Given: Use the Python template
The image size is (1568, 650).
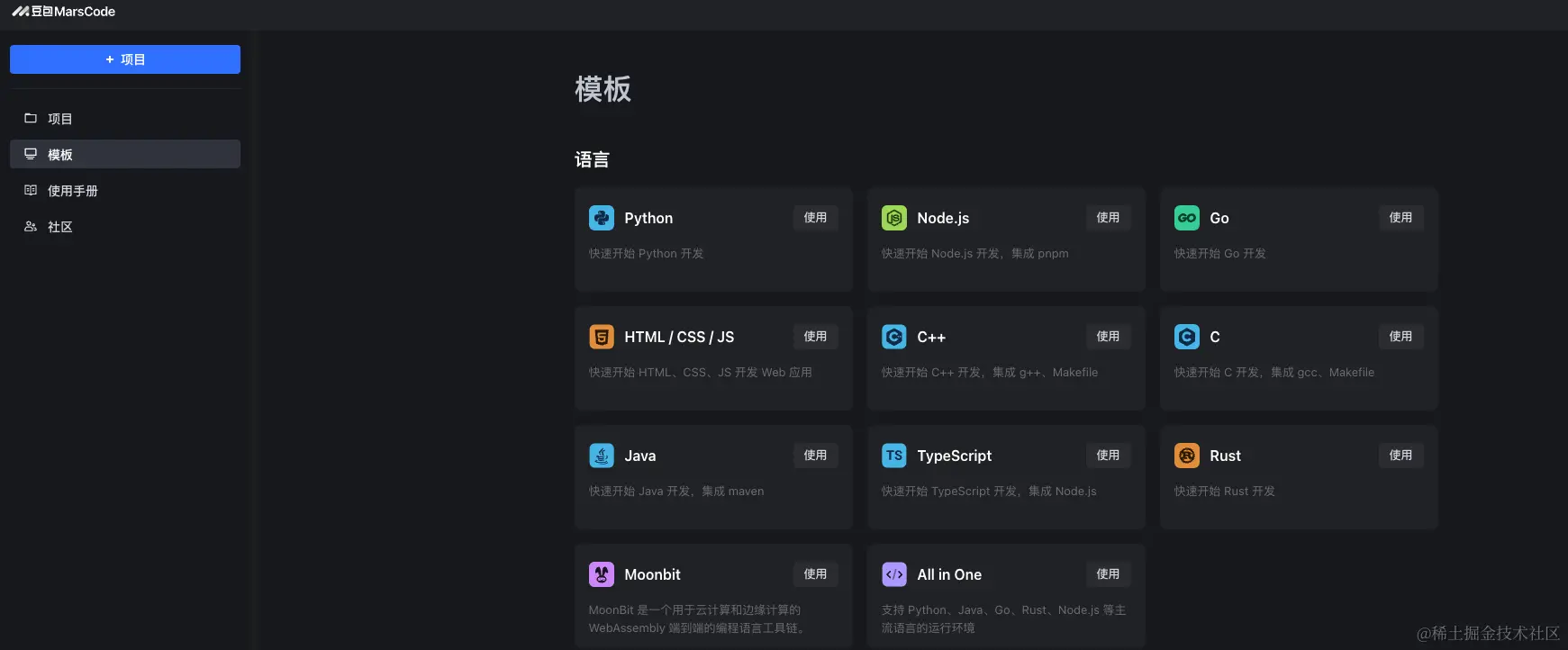Looking at the screenshot, I should tap(815, 218).
